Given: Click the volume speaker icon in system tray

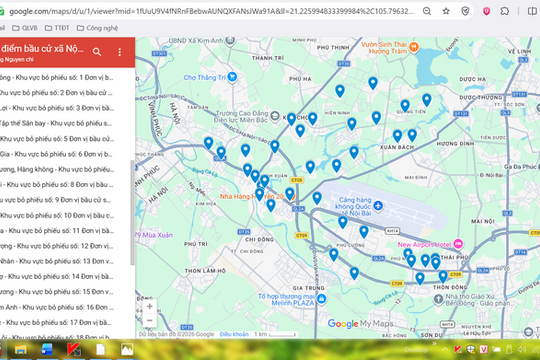Looking at the screenshot, I should pyautogui.click(x=522, y=350).
